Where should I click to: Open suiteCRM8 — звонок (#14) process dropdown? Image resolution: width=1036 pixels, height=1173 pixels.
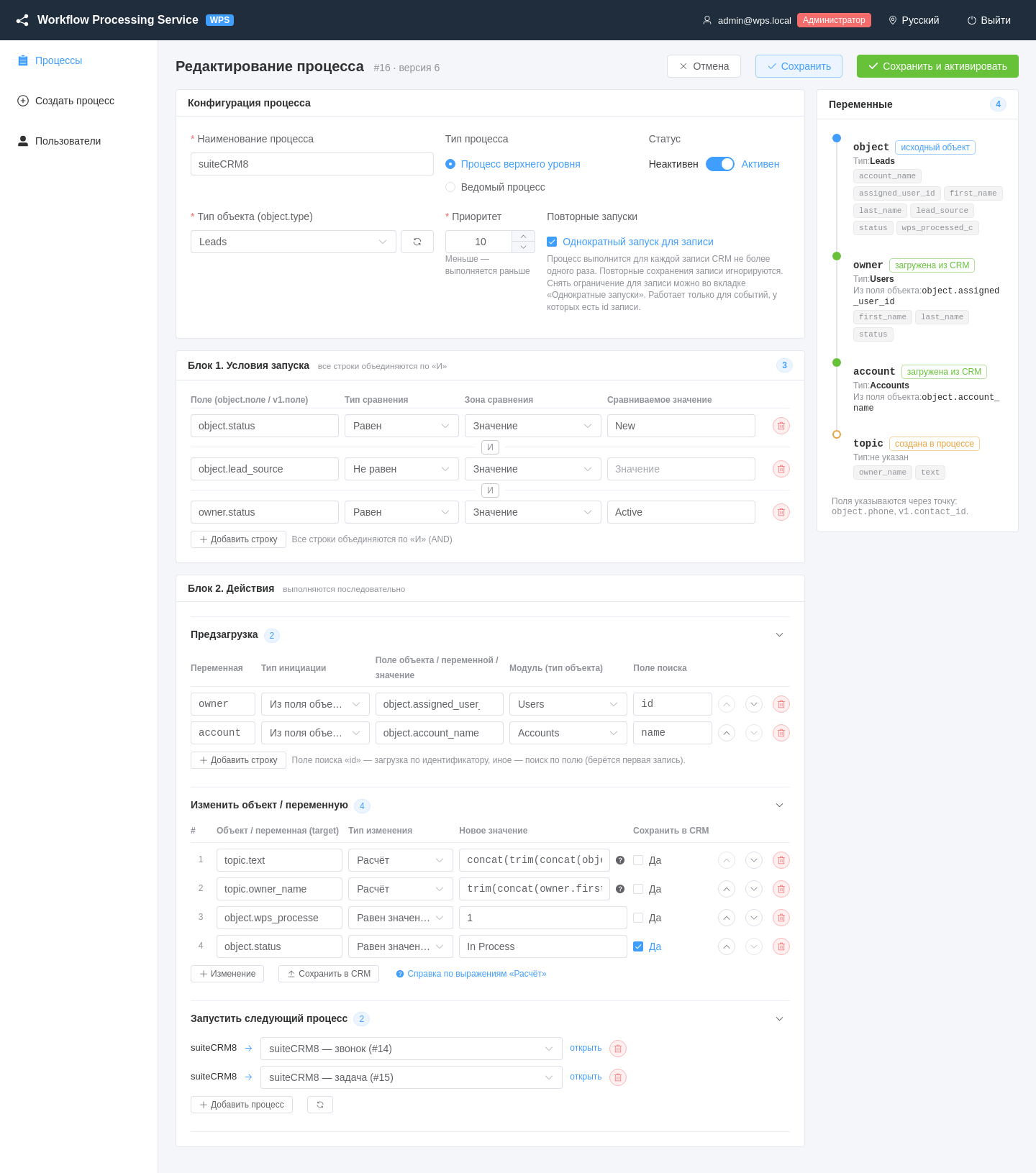(412, 1049)
